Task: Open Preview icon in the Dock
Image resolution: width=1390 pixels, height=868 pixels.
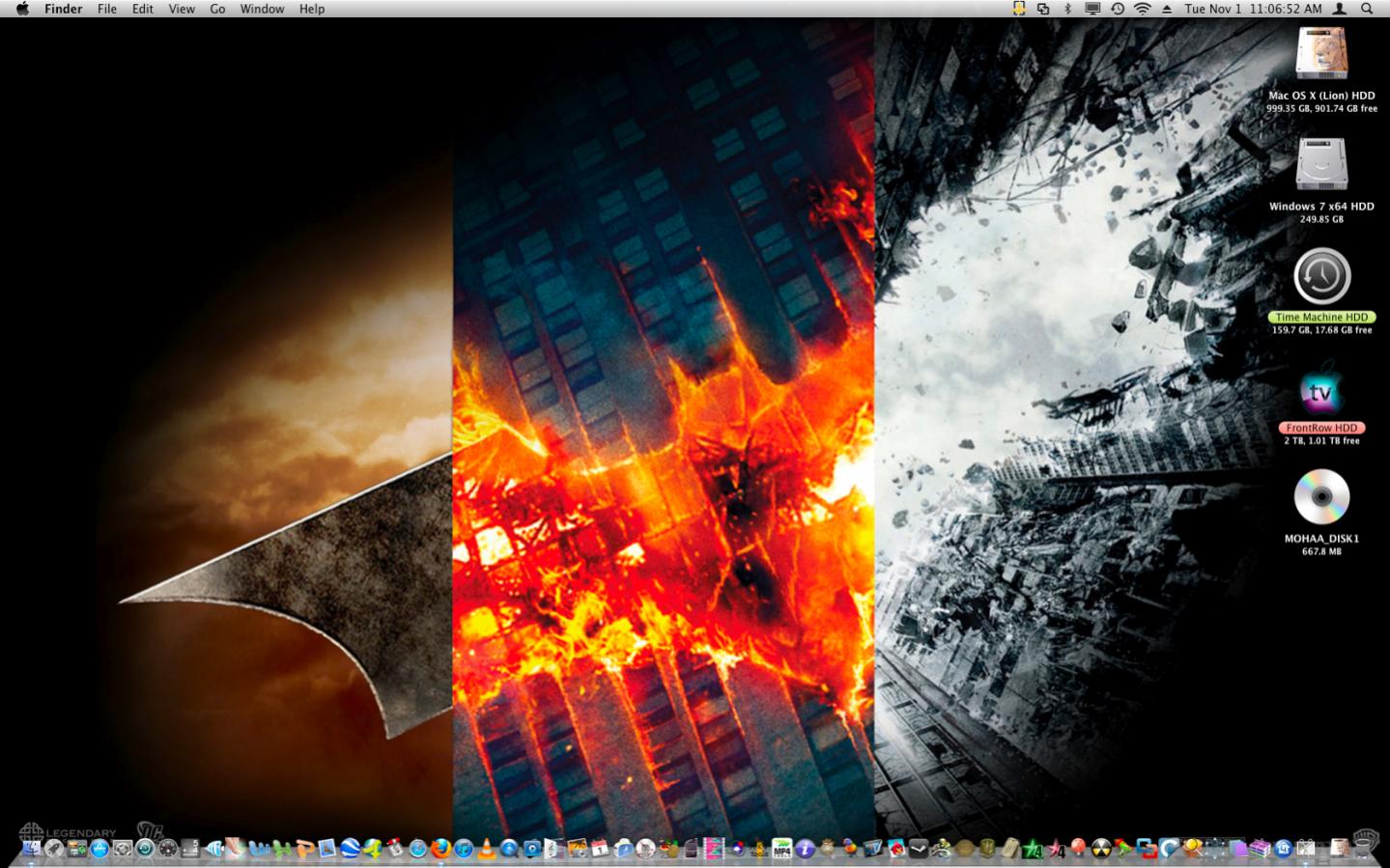Action: tap(326, 849)
